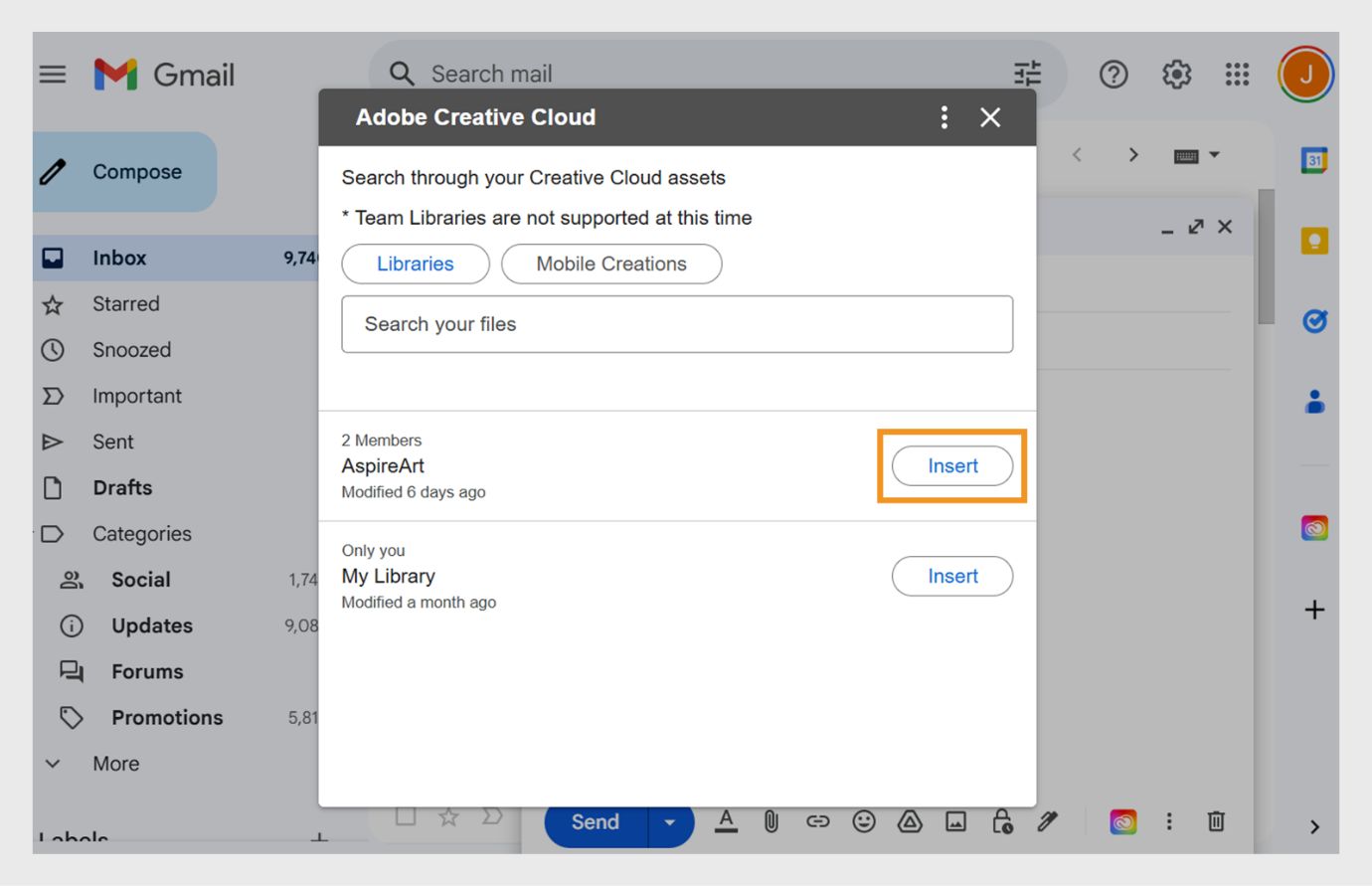1372x886 pixels.
Task: Insert a photo using the image icon
Action: (955, 821)
